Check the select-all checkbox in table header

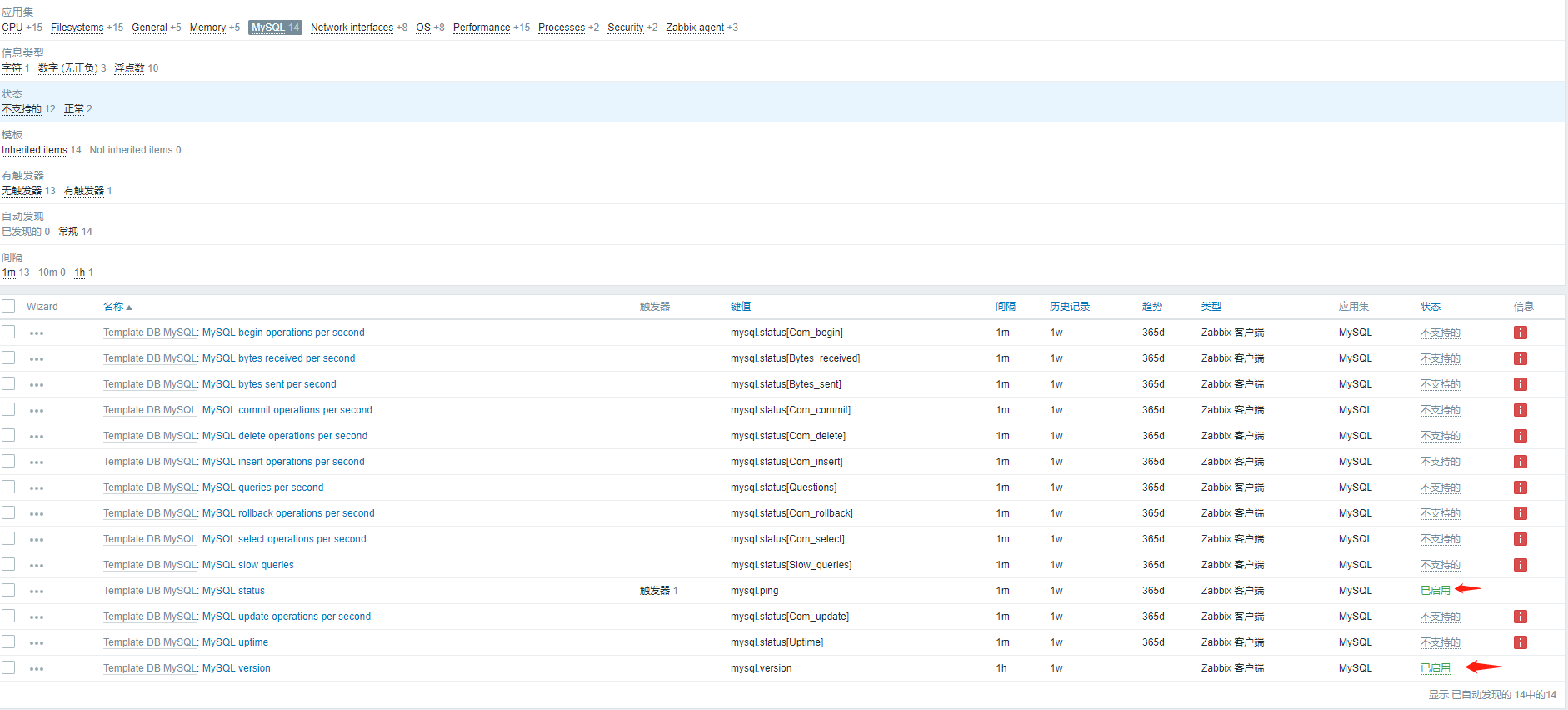pyautogui.click(x=8, y=306)
